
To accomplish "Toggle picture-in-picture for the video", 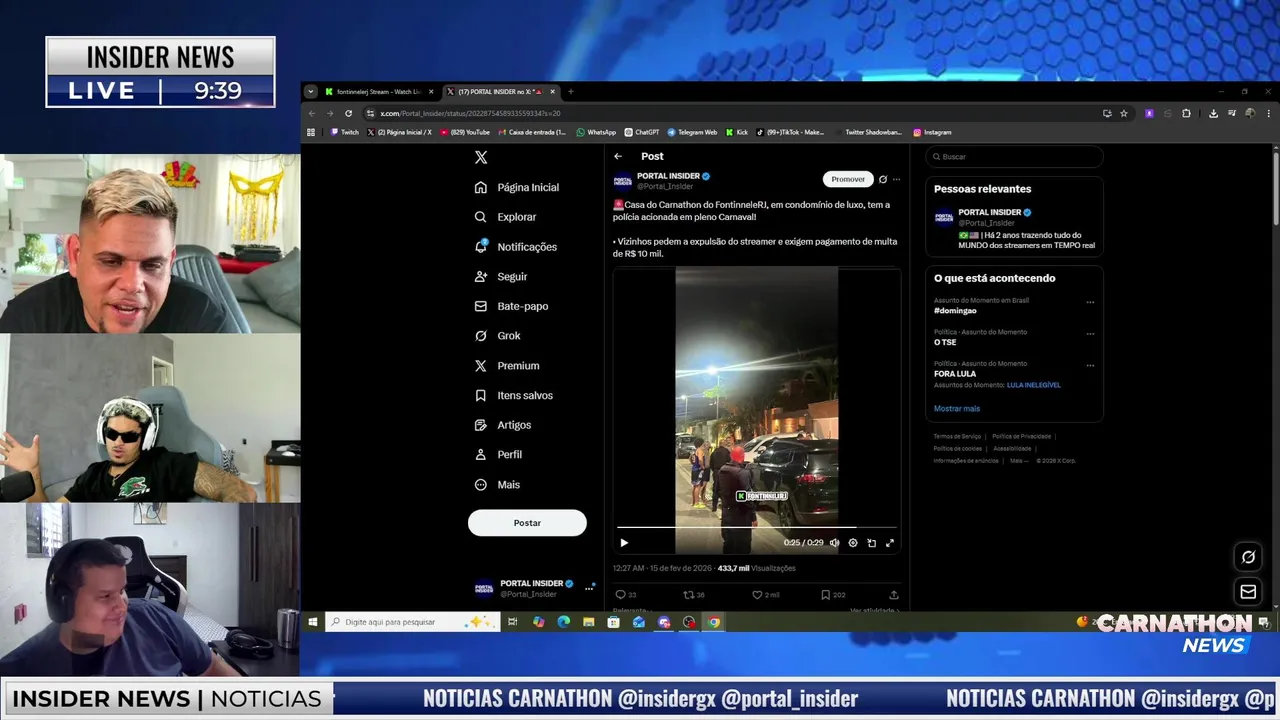I will (x=871, y=543).
